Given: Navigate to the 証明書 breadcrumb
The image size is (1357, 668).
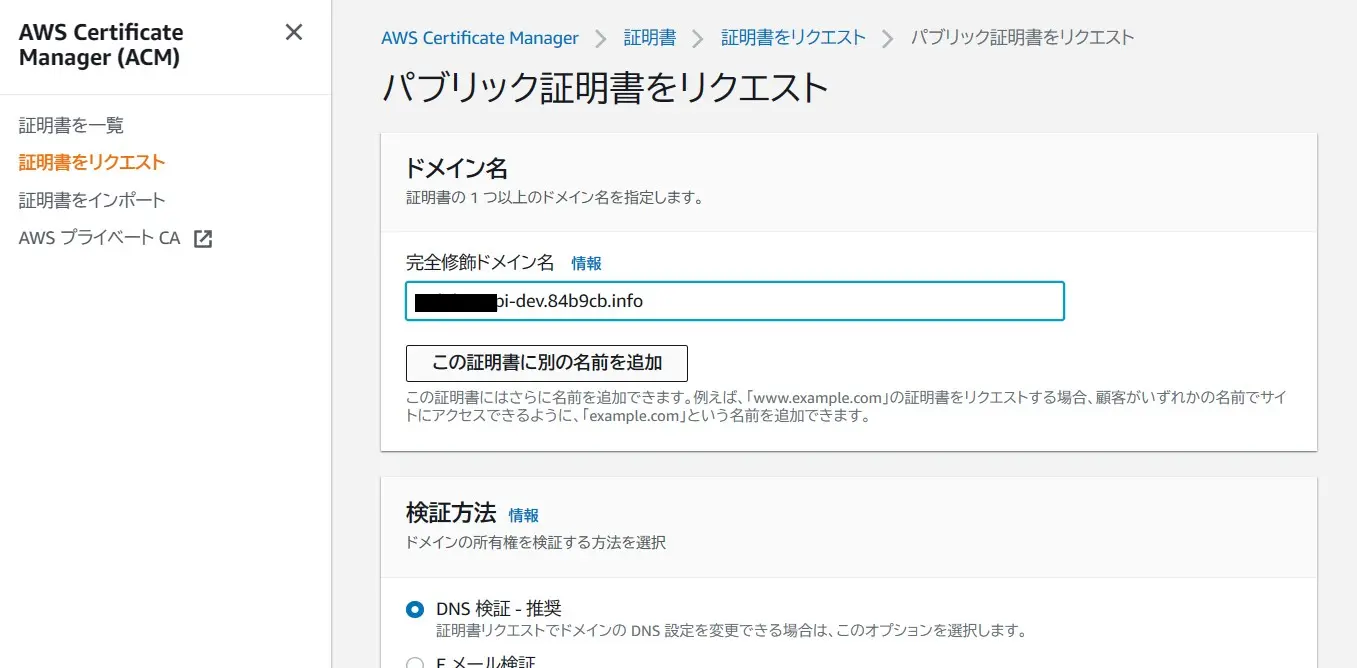Looking at the screenshot, I should point(649,38).
